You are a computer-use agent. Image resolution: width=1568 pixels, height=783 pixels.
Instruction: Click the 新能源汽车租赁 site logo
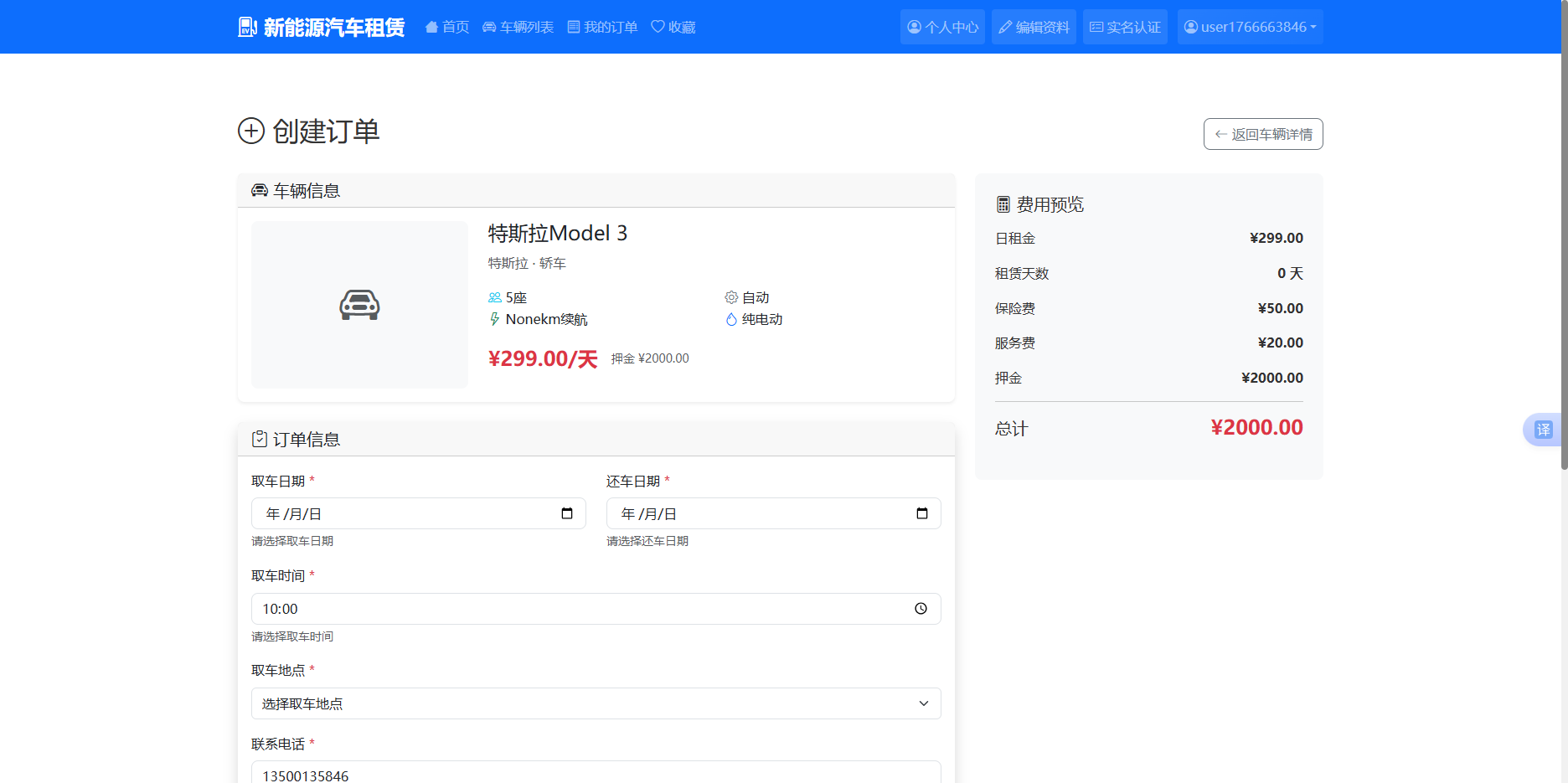click(x=322, y=27)
